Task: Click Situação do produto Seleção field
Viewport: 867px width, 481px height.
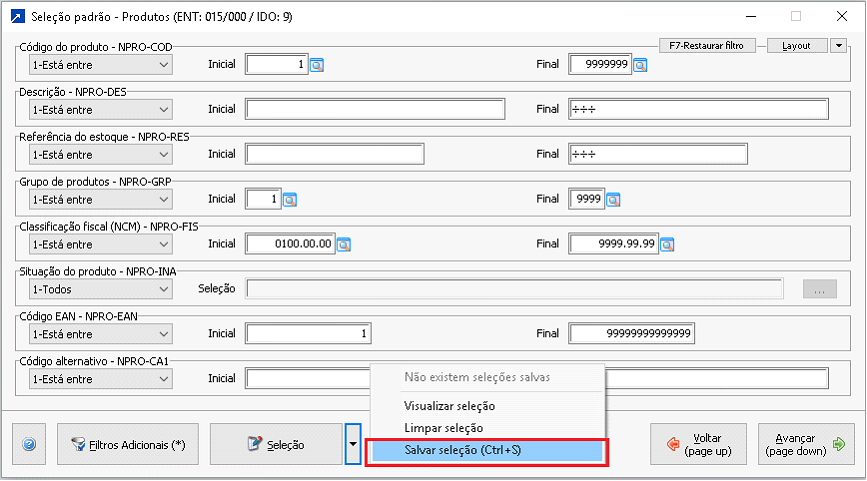Action: [x=515, y=289]
